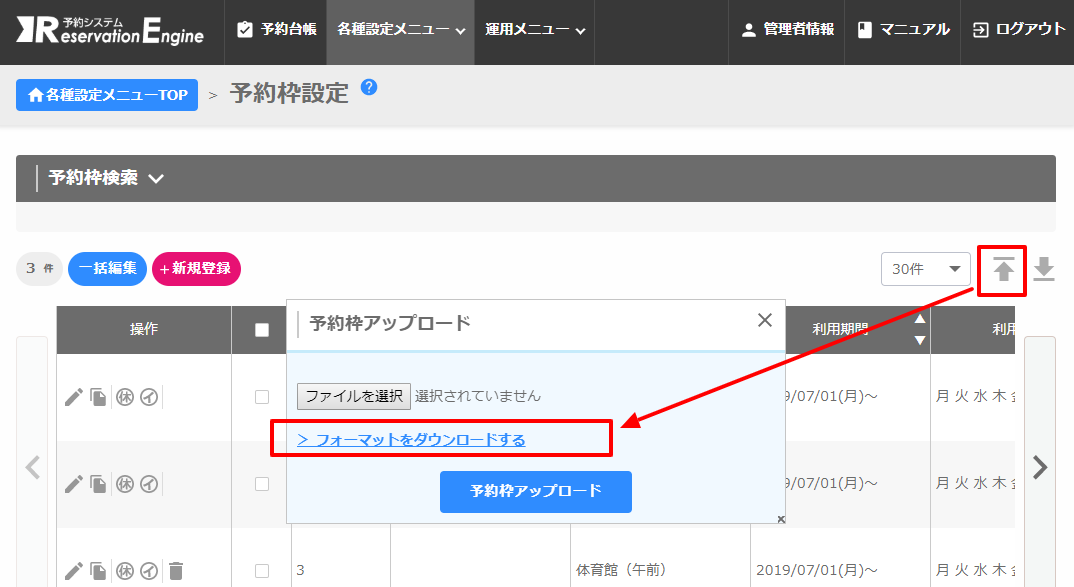Click the イ circle icon in the 体育館（午前） row
The height and width of the screenshot is (587, 1074).
[149, 571]
